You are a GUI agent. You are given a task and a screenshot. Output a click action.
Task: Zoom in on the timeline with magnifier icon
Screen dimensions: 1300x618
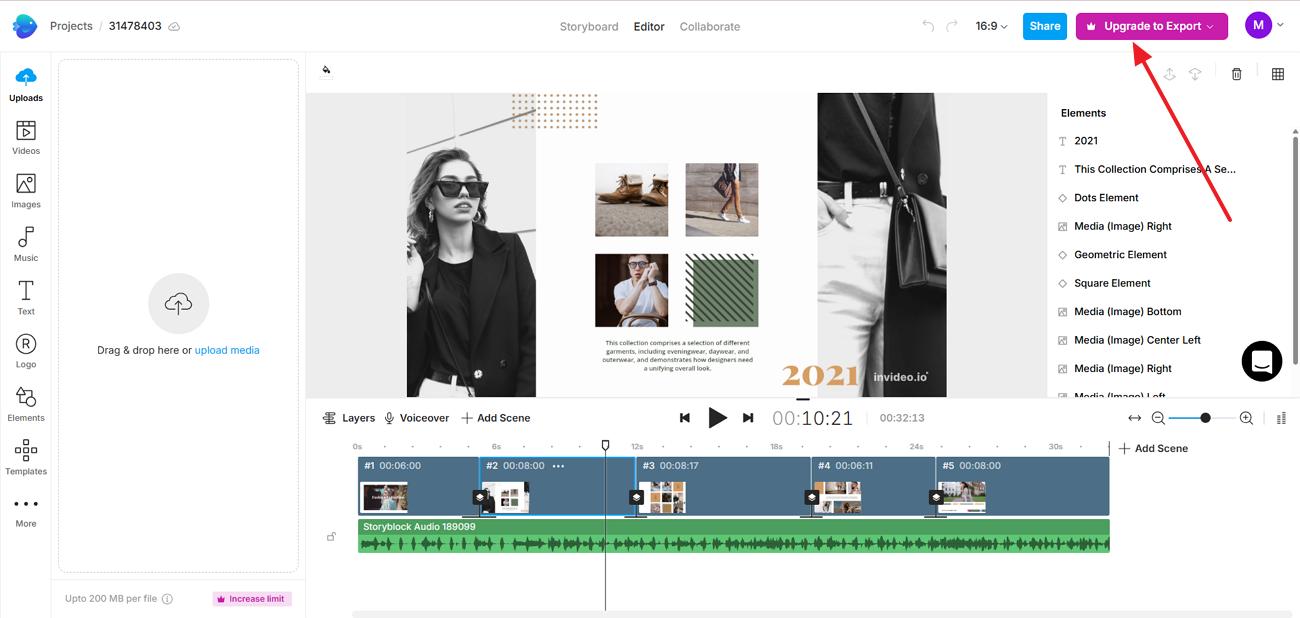(1246, 417)
